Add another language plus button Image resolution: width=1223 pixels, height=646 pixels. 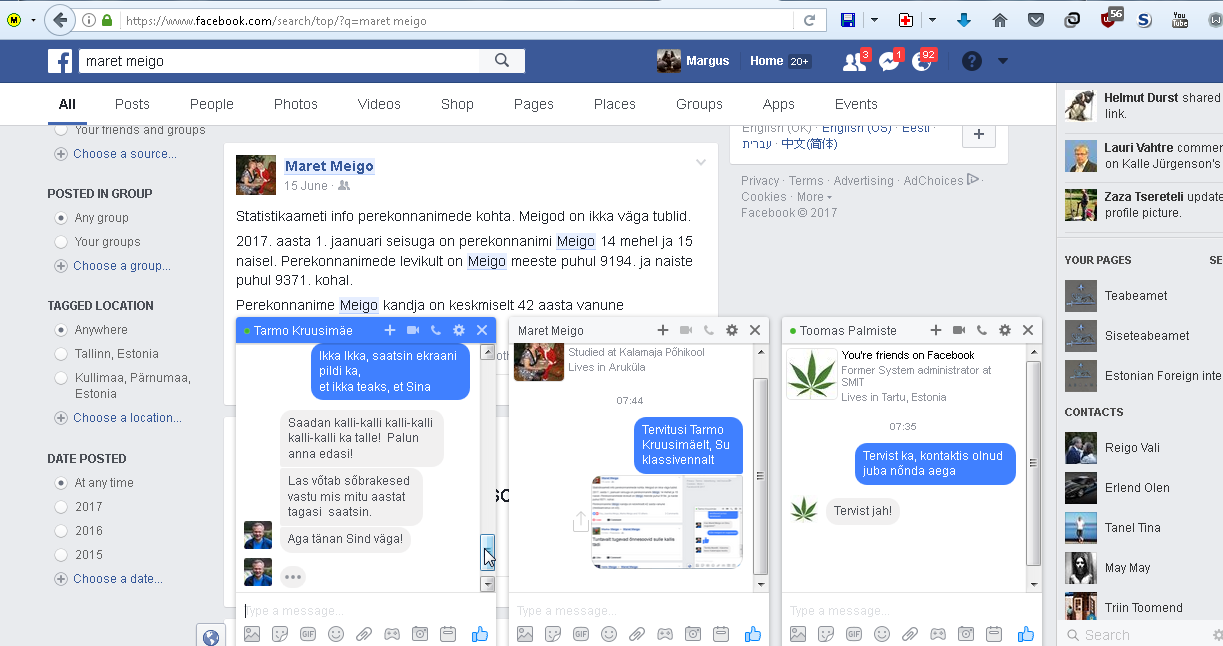pyautogui.click(x=979, y=134)
